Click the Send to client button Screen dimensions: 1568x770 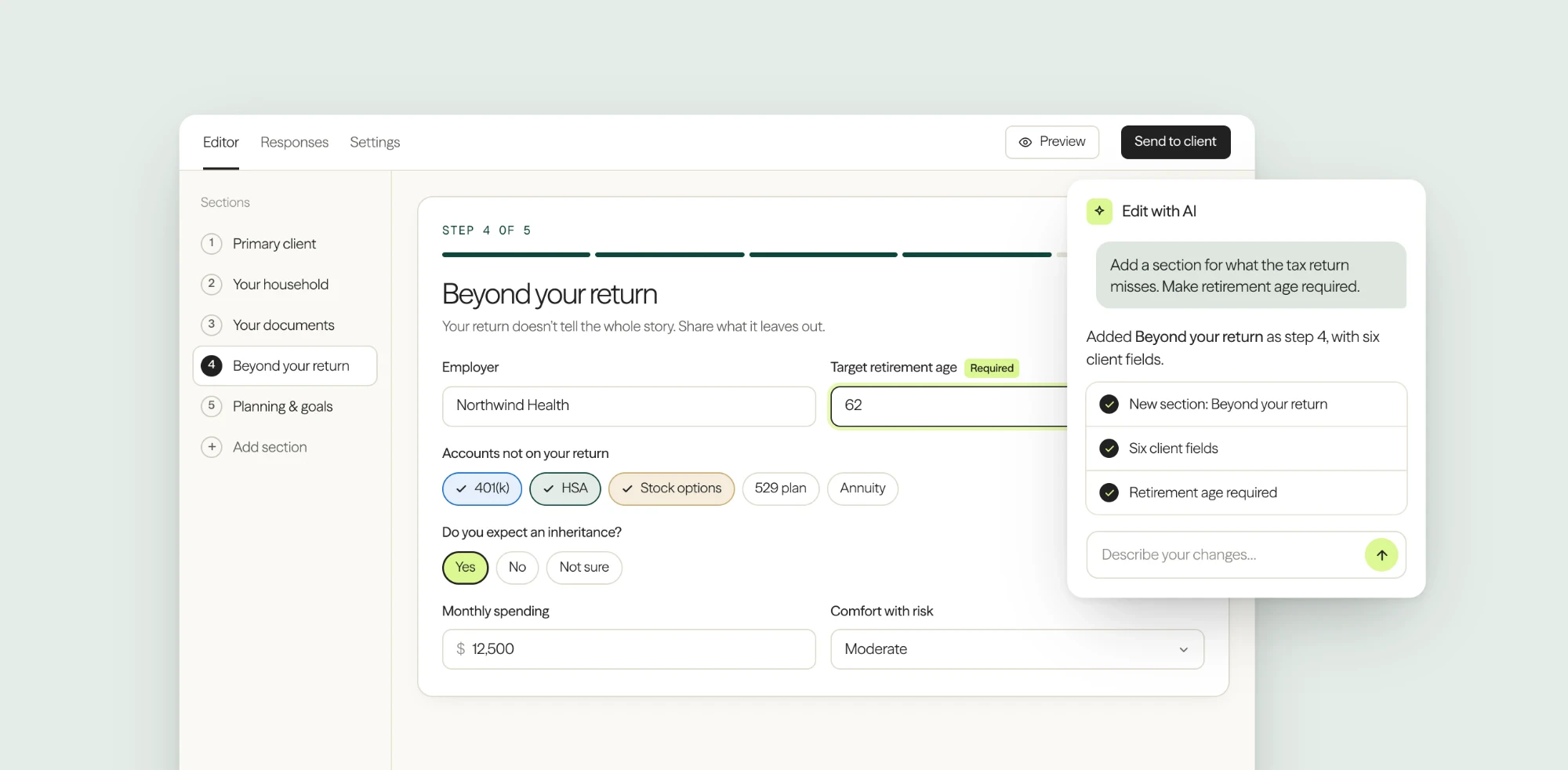click(1175, 142)
